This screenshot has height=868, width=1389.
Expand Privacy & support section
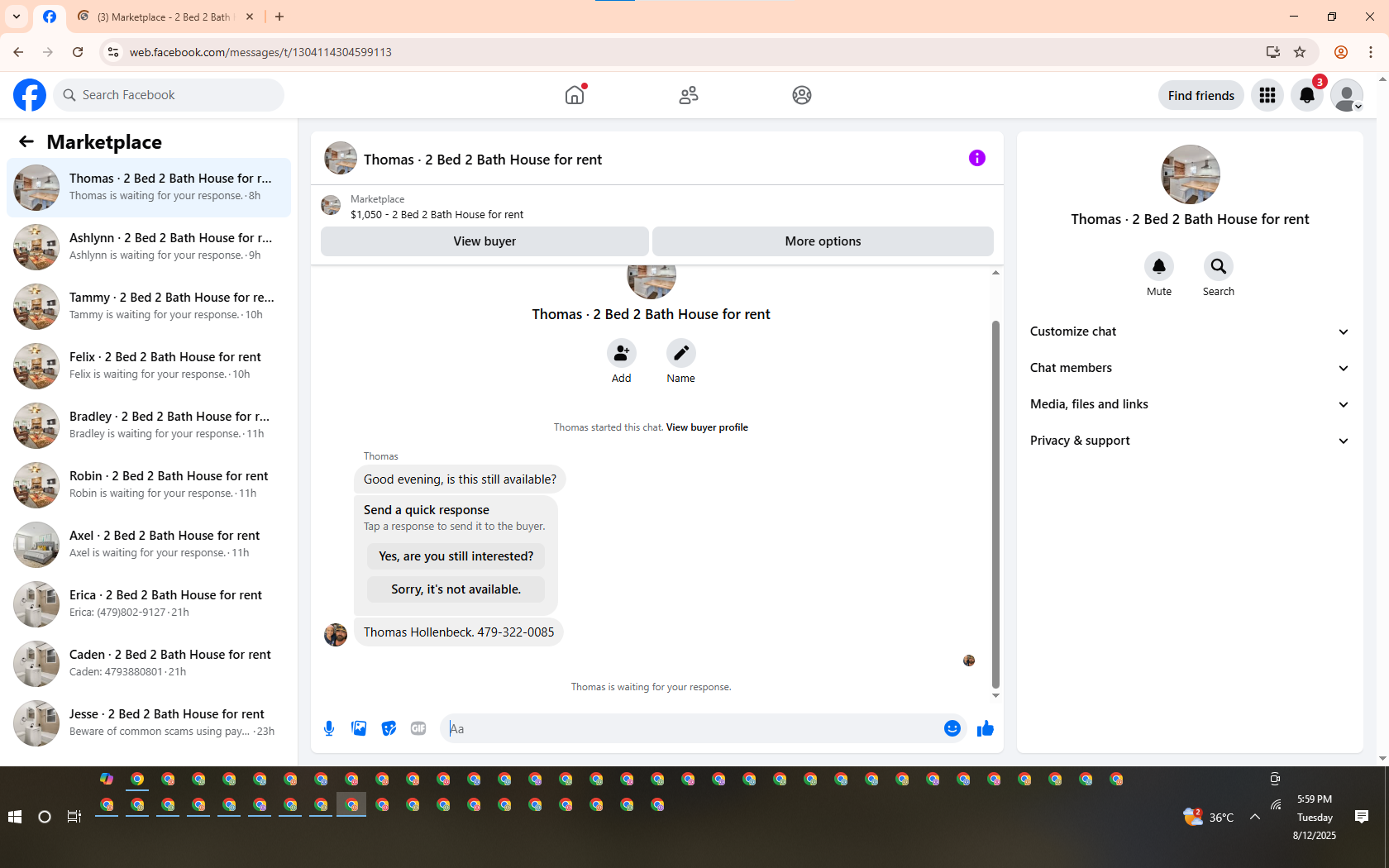pos(1190,441)
